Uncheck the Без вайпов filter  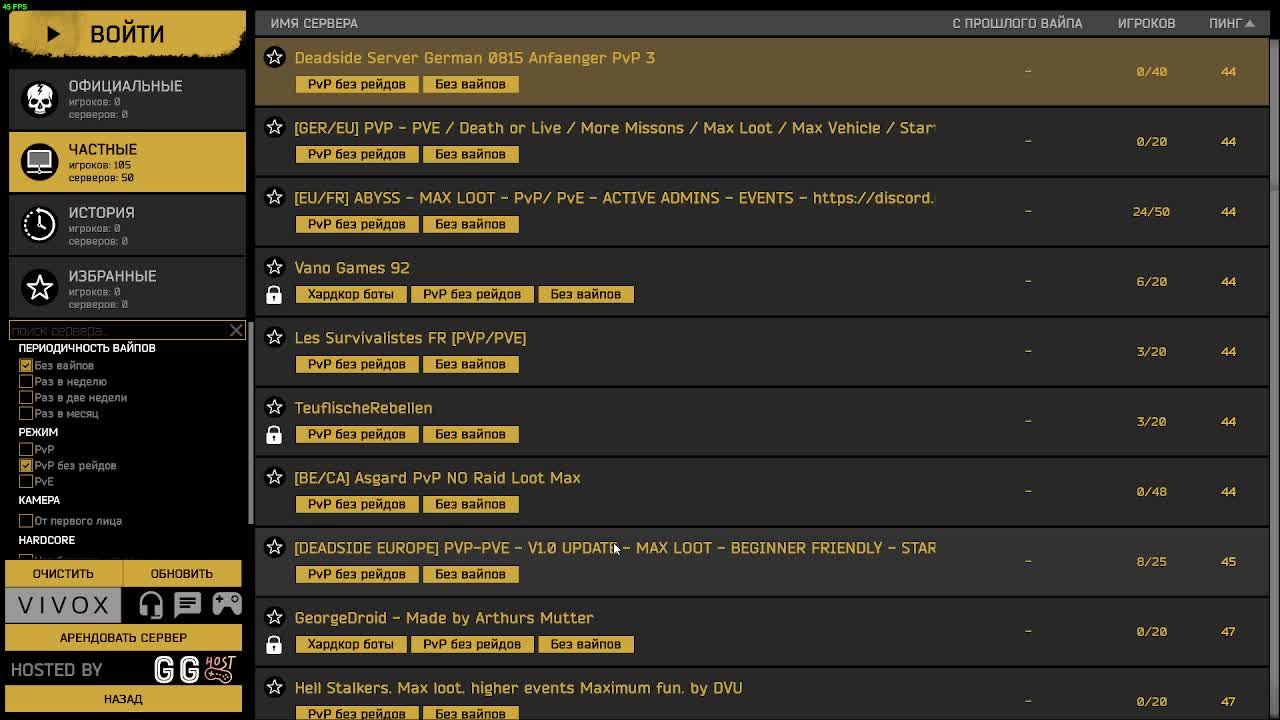(26, 365)
